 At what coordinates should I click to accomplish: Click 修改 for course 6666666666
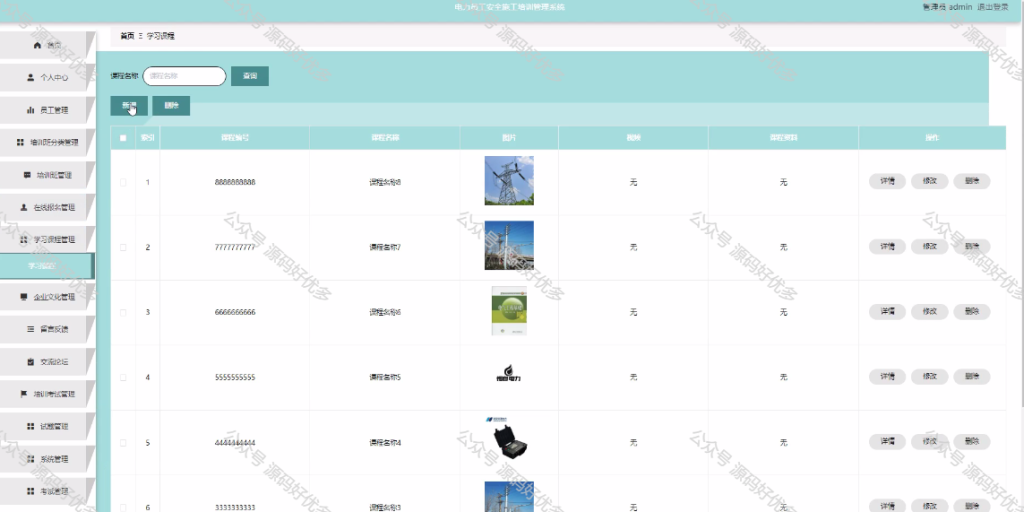(x=929, y=312)
